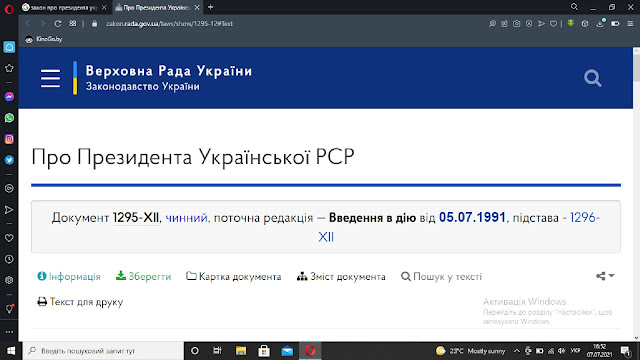Click the weather widget Mostly sunny

[470, 351]
